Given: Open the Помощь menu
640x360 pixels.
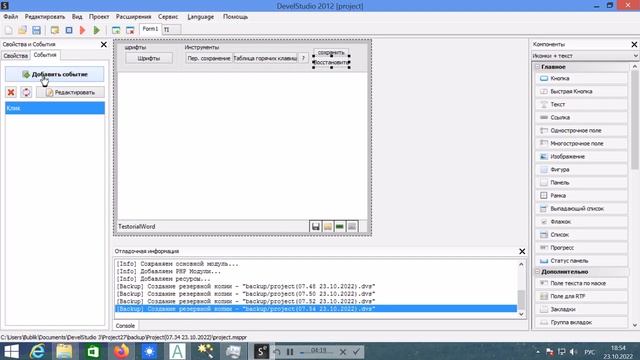Looking at the screenshot, I should [236, 17].
